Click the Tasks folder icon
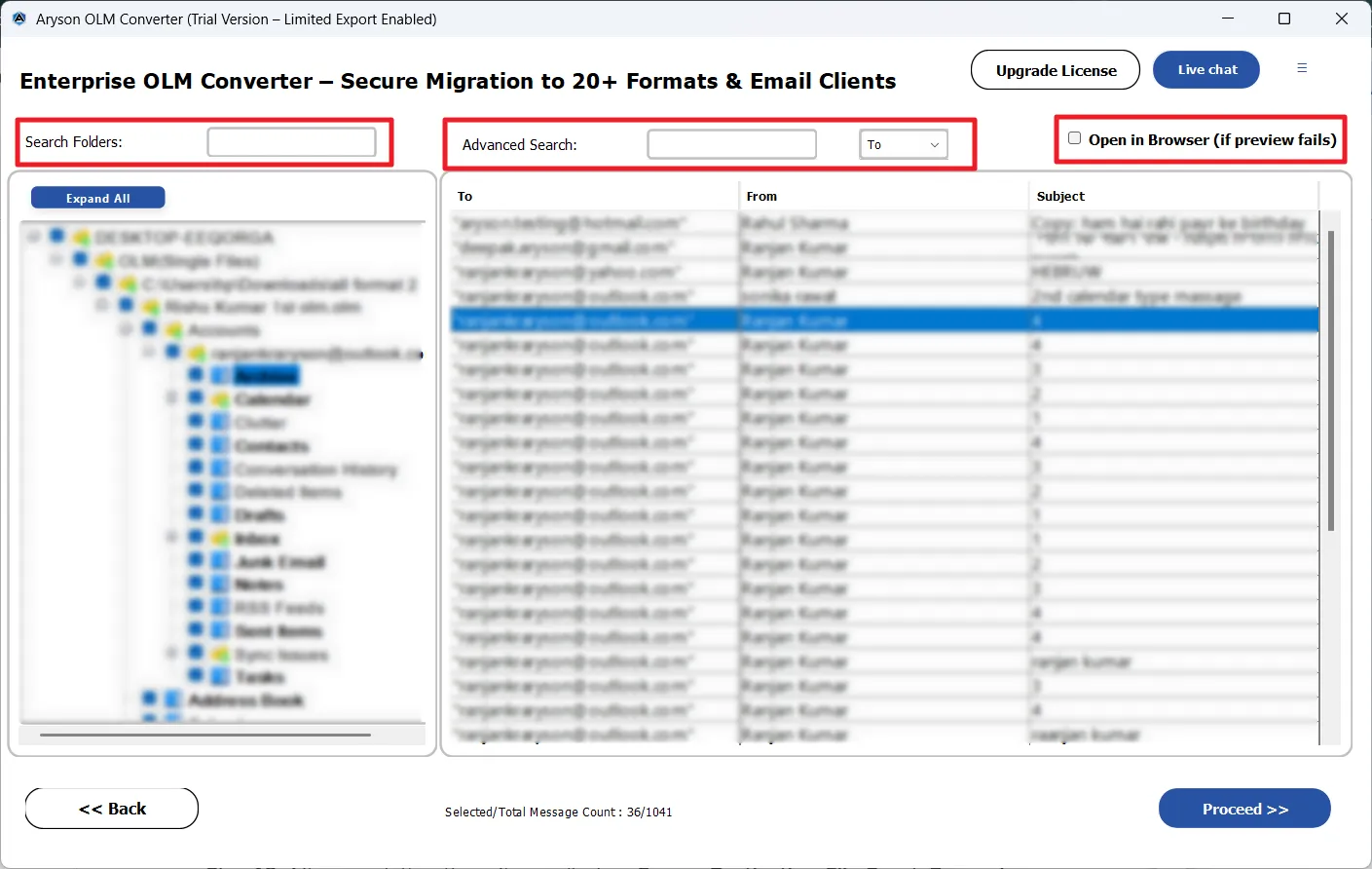1372x869 pixels. click(220, 676)
